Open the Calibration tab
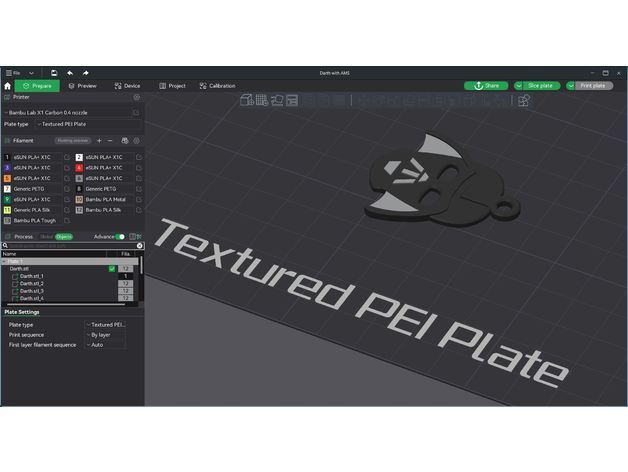The width and height of the screenshot is (628, 472). coord(216,86)
